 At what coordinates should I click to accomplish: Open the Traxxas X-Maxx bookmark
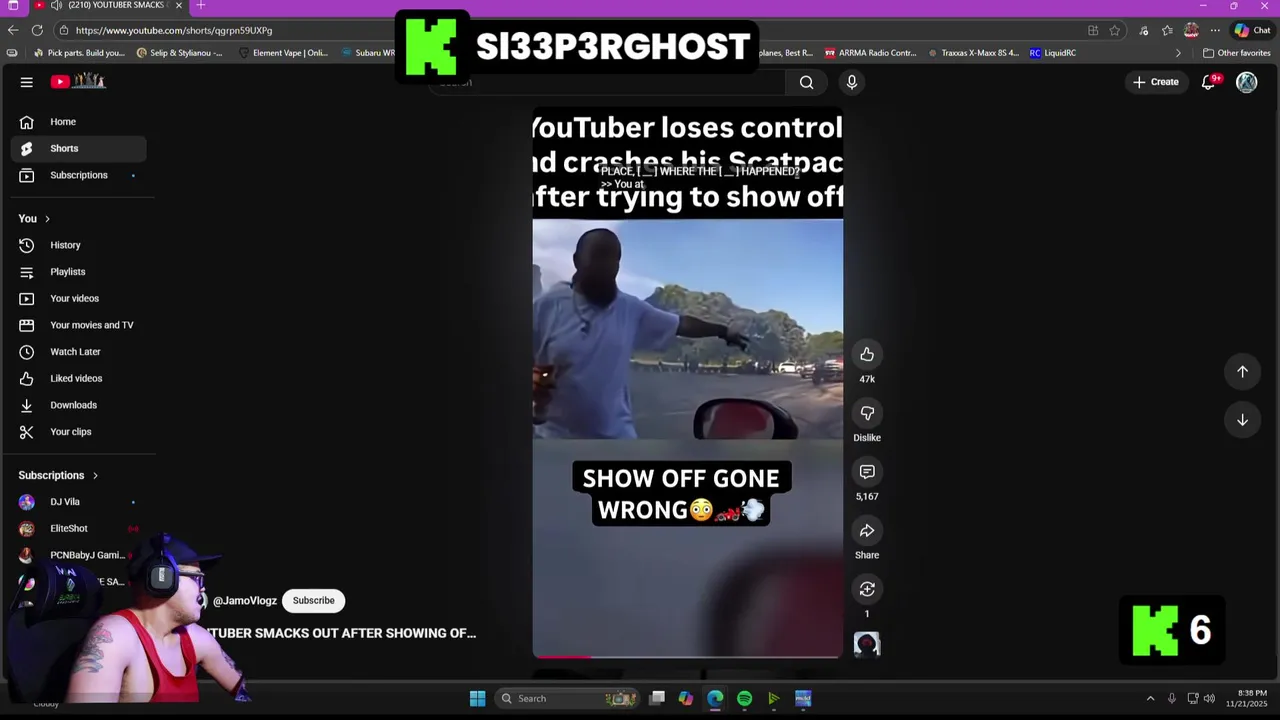click(x=973, y=53)
